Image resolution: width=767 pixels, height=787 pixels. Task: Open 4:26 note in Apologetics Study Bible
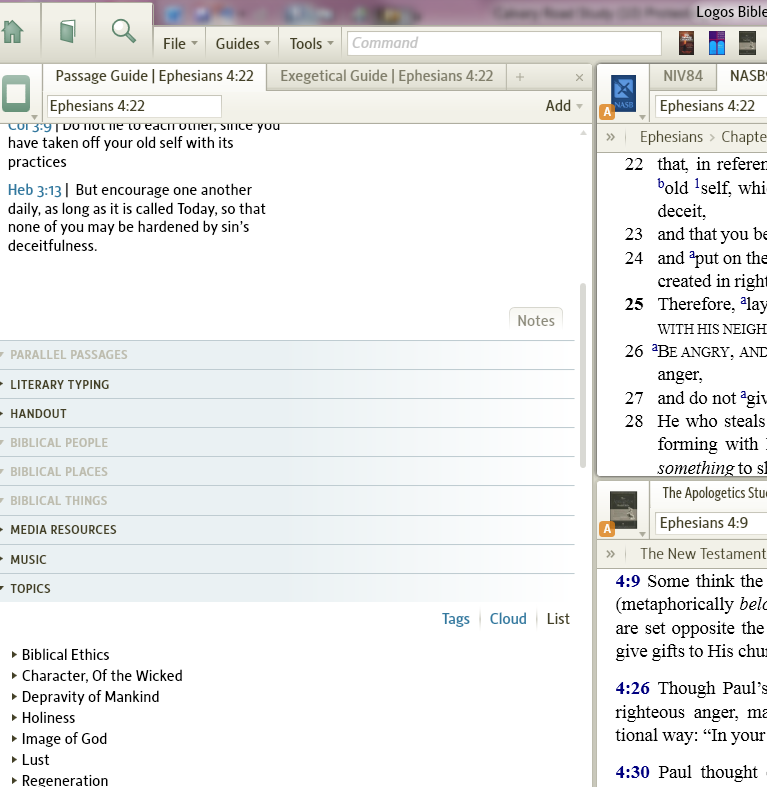632,688
